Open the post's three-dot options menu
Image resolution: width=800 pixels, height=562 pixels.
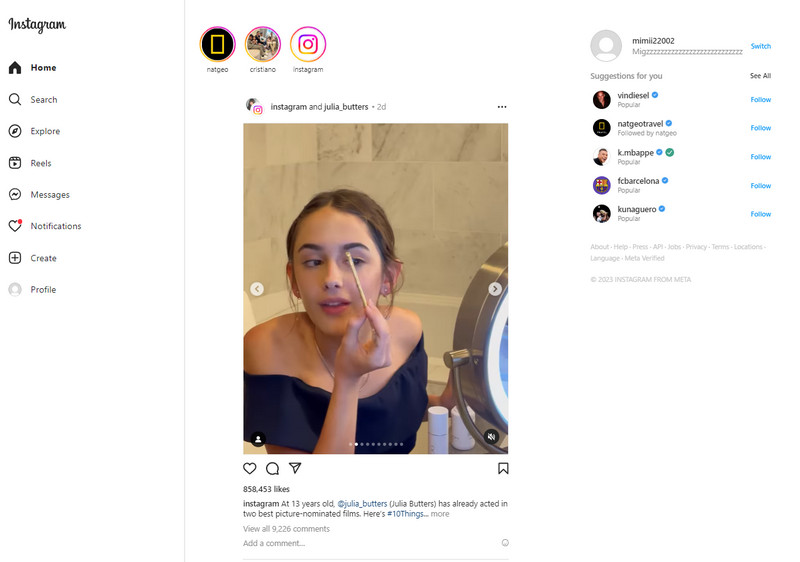pos(502,107)
